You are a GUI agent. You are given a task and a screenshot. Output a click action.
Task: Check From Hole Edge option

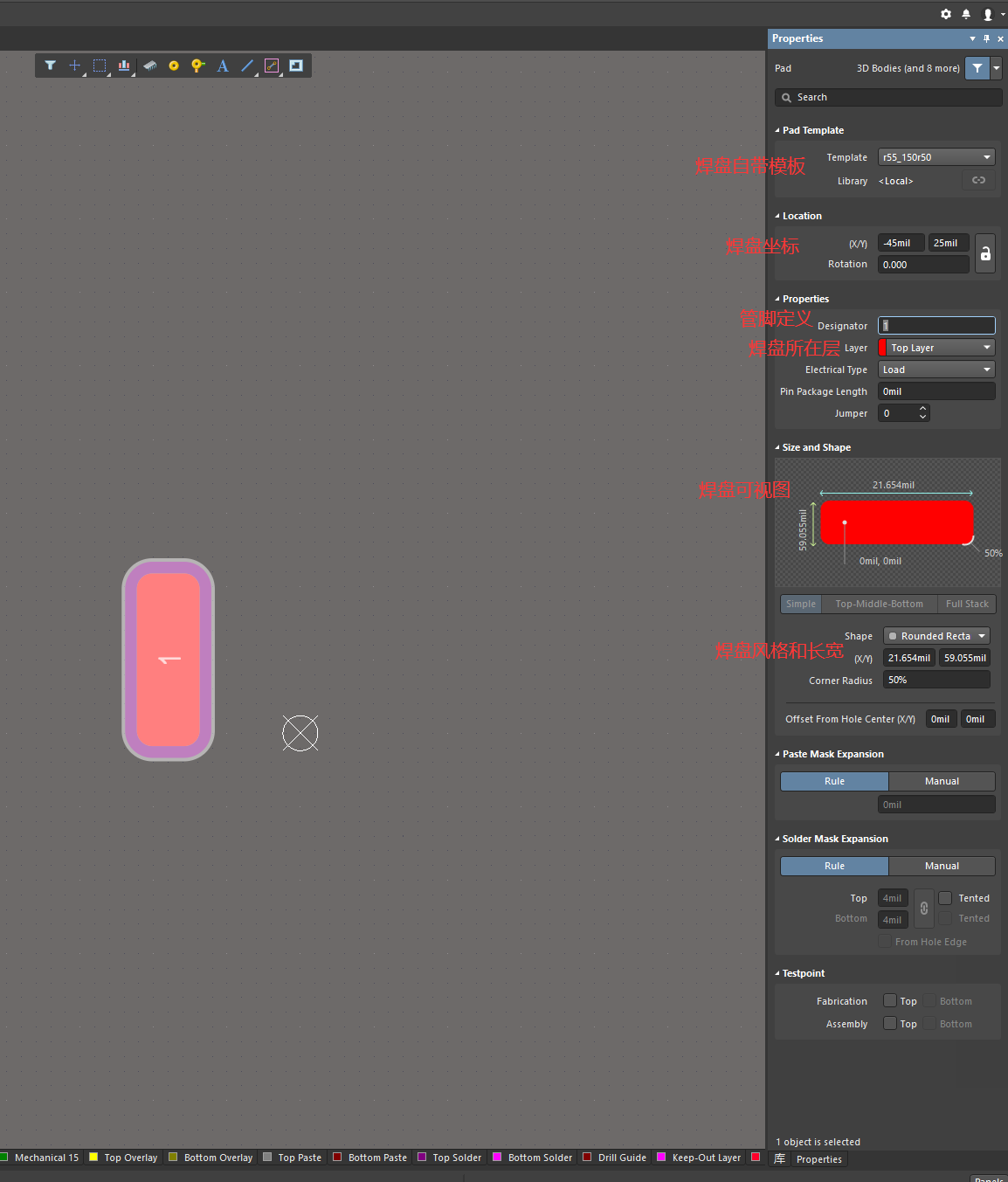[x=885, y=941]
